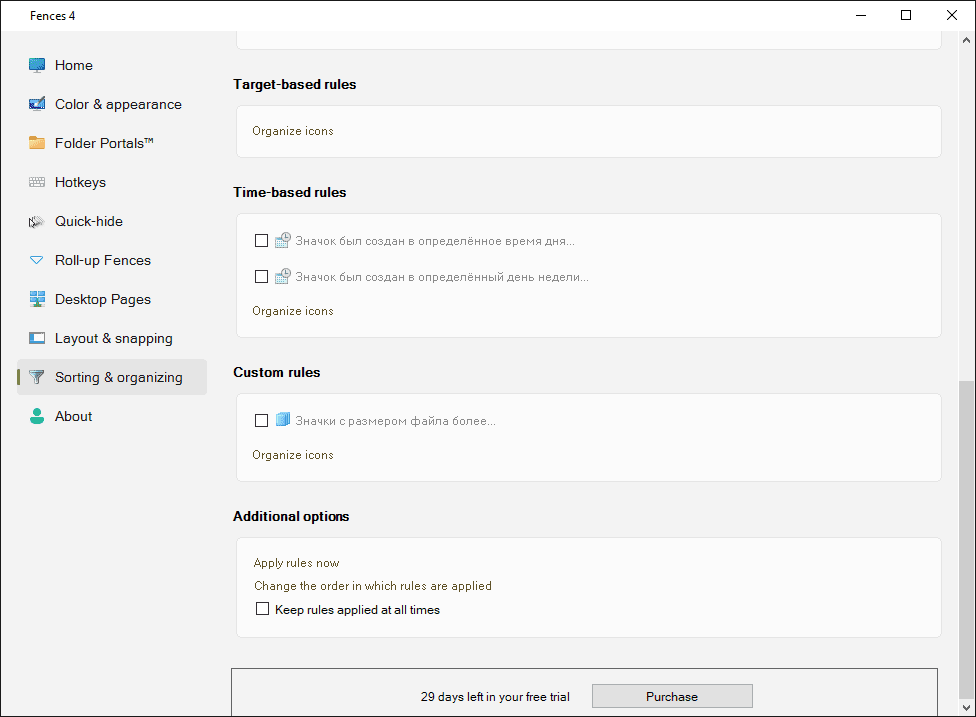Click the Roll-up Fences triangle icon
The width and height of the screenshot is (976, 717).
[37, 260]
